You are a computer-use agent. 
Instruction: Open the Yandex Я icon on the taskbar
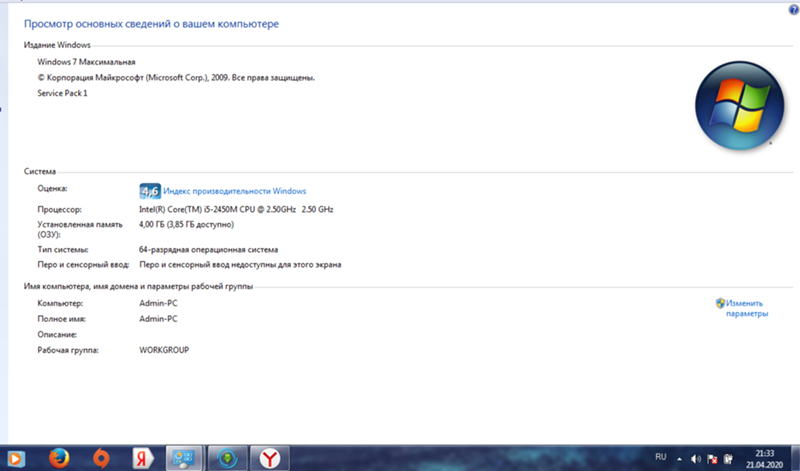click(143, 458)
